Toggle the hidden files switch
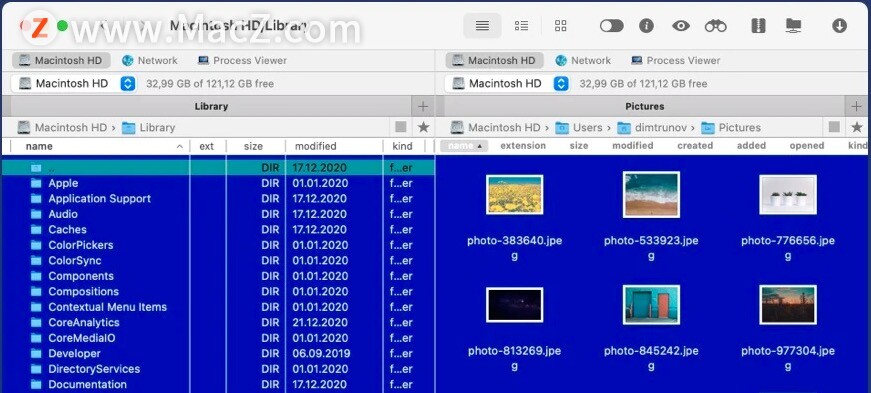 point(611,26)
